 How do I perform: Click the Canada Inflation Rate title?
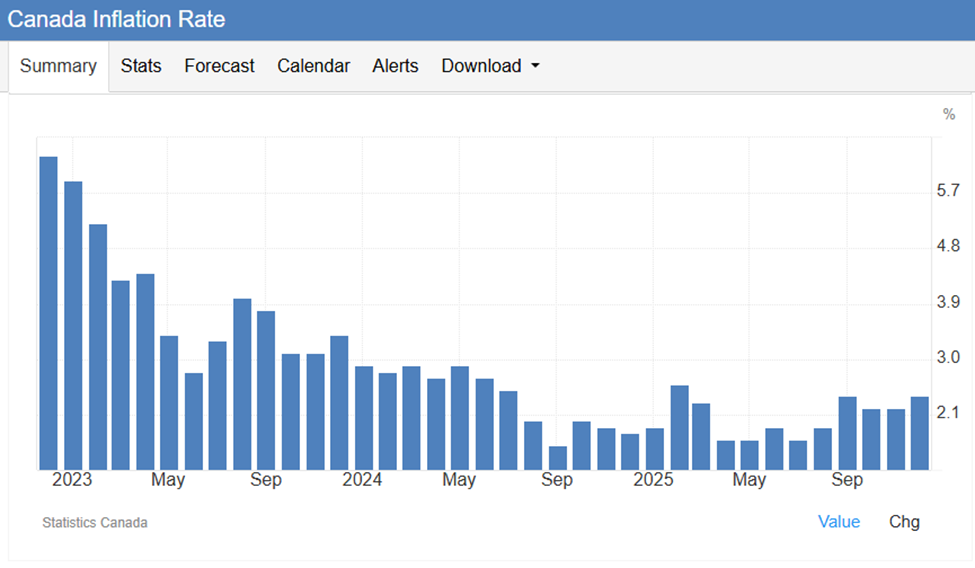coord(117,19)
